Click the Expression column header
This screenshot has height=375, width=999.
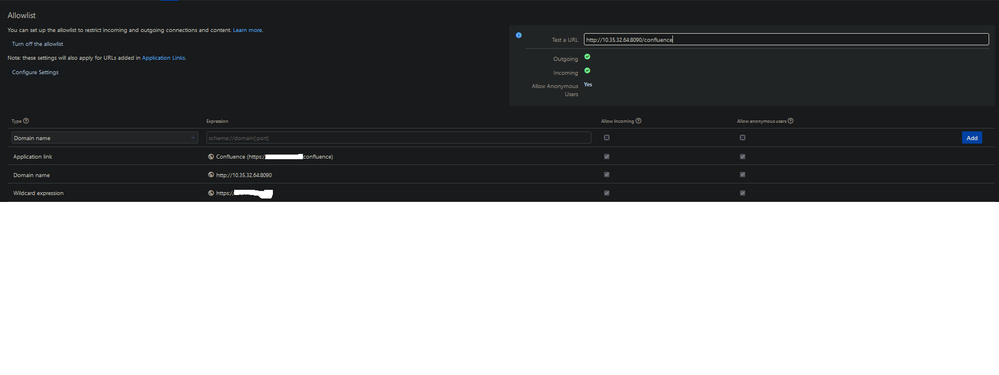click(x=217, y=121)
